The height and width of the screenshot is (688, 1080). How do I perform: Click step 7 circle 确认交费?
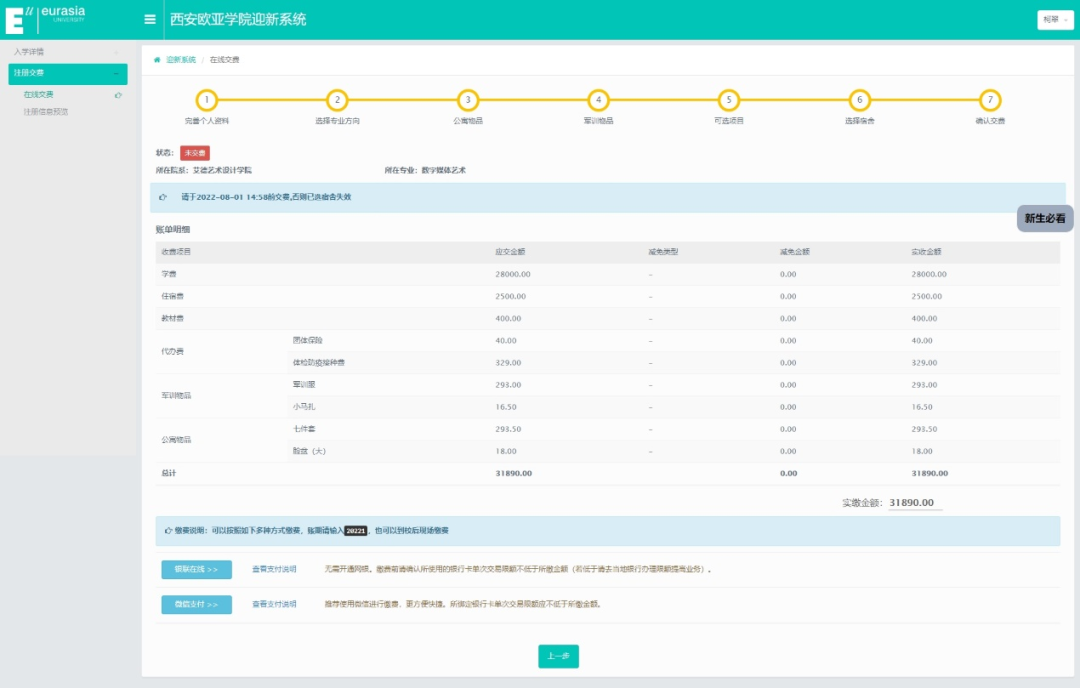coord(989,100)
